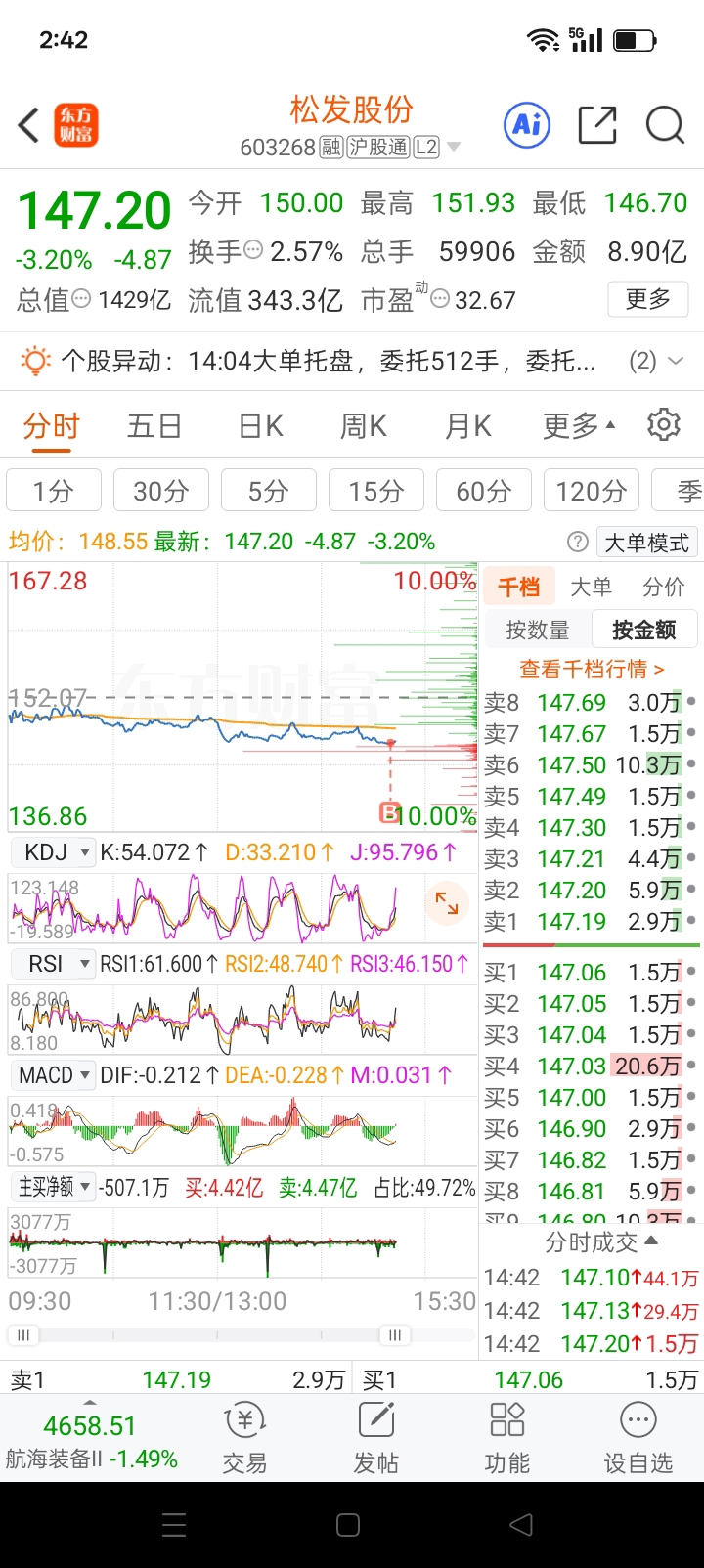This screenshot has height=1568, width=704.
Task: Tap the info icon beside 市盈
Action: (x=440, y=298)
